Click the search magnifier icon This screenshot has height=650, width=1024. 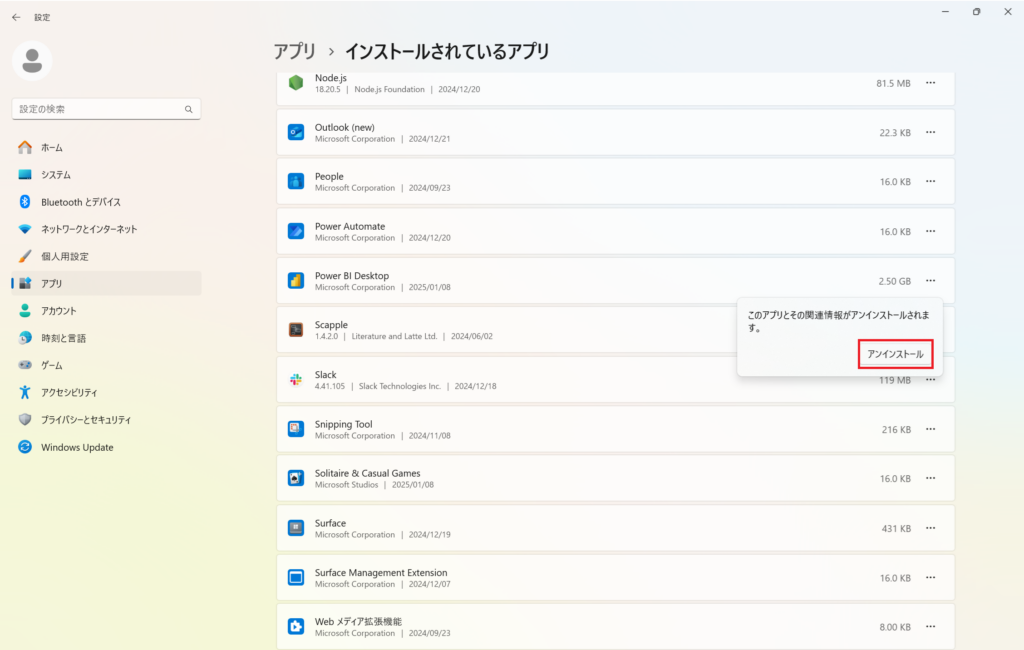click(x=189, y=109)
